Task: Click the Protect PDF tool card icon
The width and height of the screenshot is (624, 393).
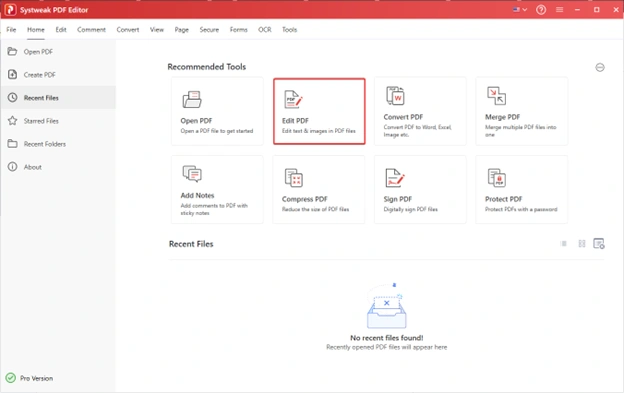Action: point(496,177)
